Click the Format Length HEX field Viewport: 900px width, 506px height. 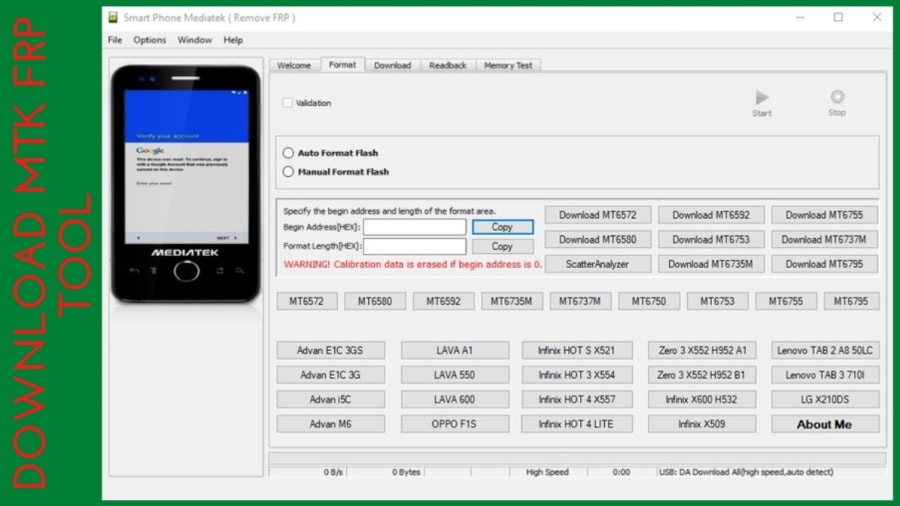[414, 246]
